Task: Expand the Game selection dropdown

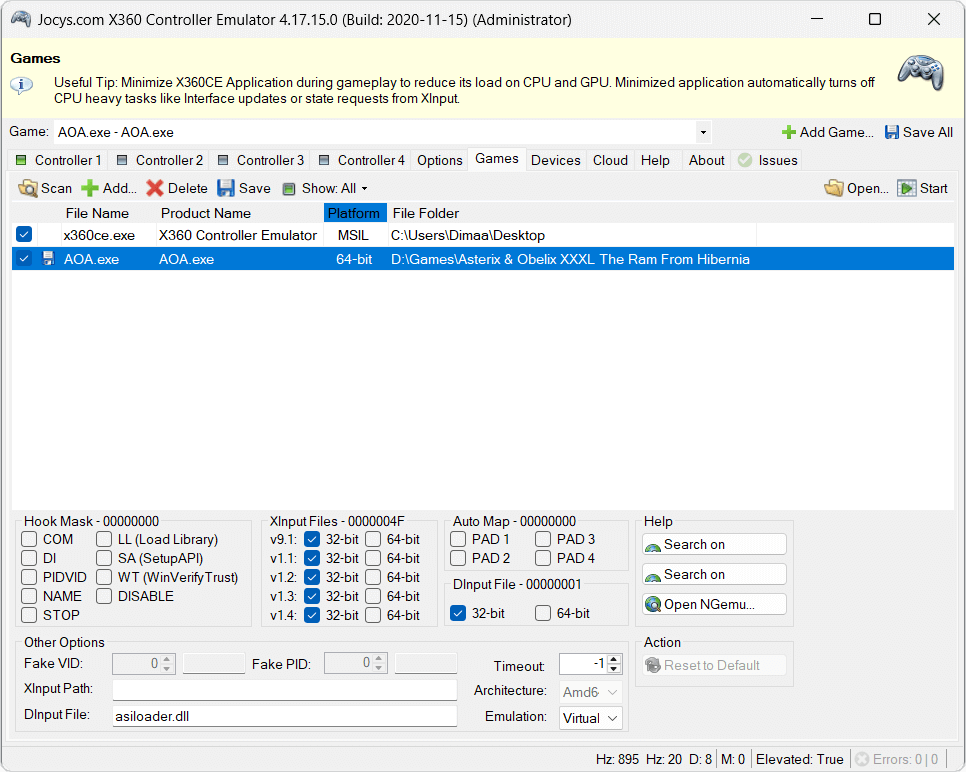Action: 703,132
